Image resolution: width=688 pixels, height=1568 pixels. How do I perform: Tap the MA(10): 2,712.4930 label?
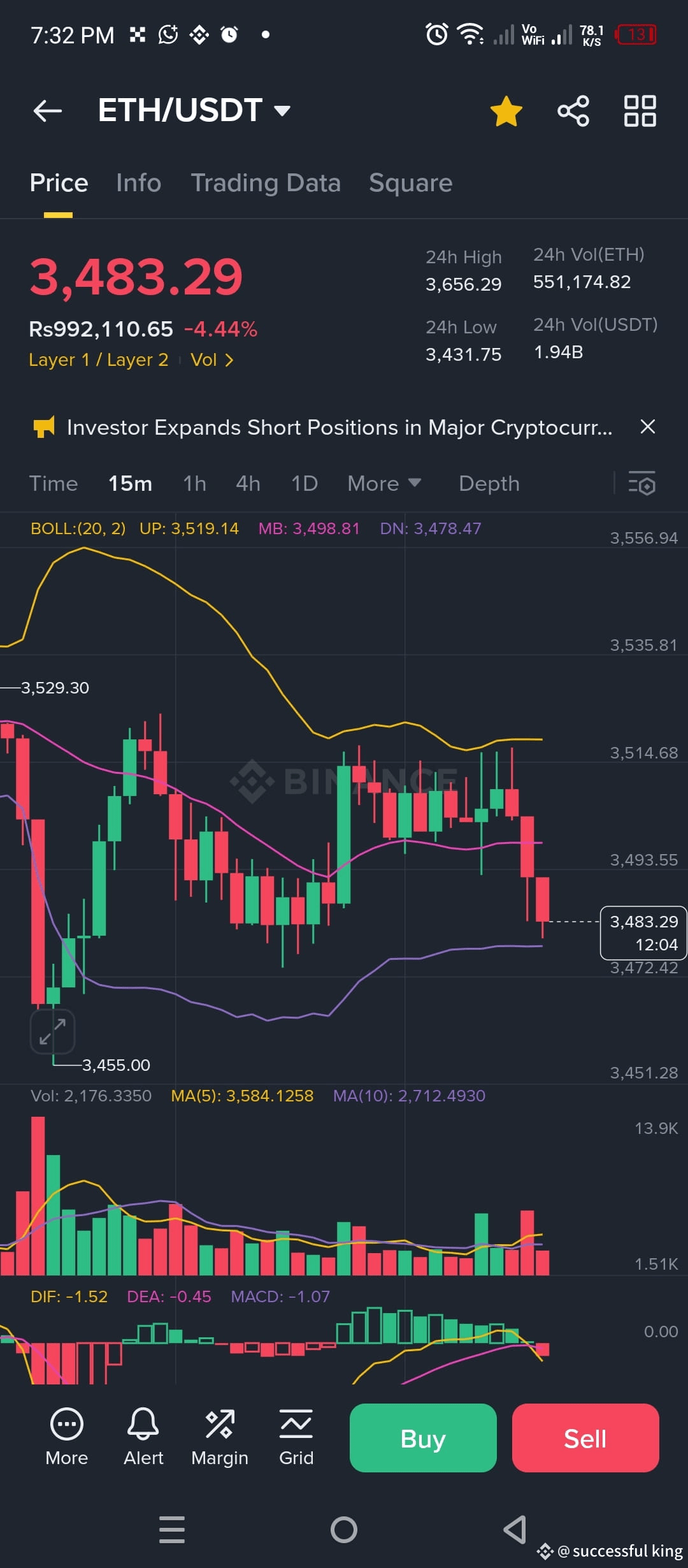(409, 1096)
